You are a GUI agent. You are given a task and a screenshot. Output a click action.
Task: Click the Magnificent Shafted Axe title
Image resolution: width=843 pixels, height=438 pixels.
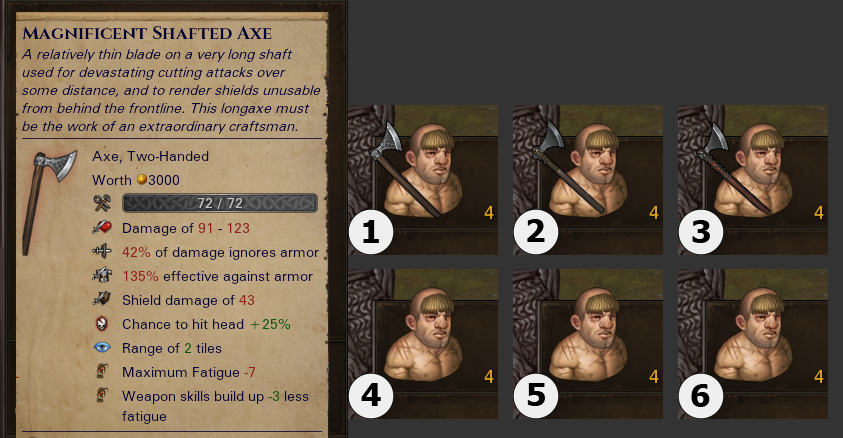147,33
